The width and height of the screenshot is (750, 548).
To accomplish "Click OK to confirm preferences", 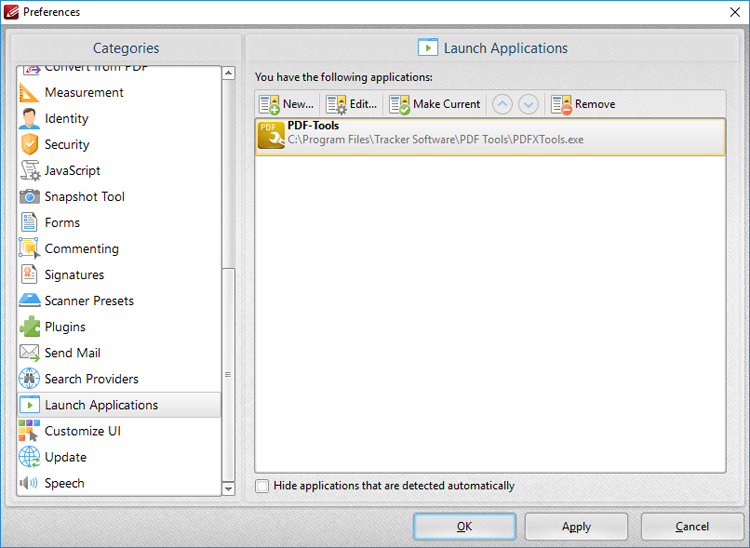I will 464,526.
